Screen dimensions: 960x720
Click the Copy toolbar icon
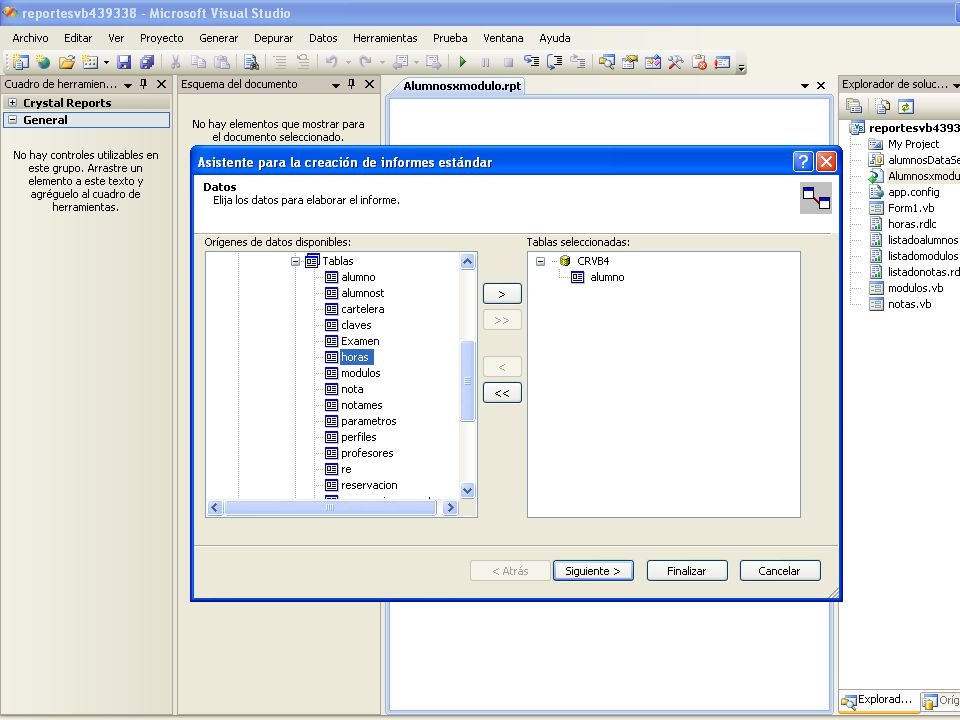coord(198,62)
